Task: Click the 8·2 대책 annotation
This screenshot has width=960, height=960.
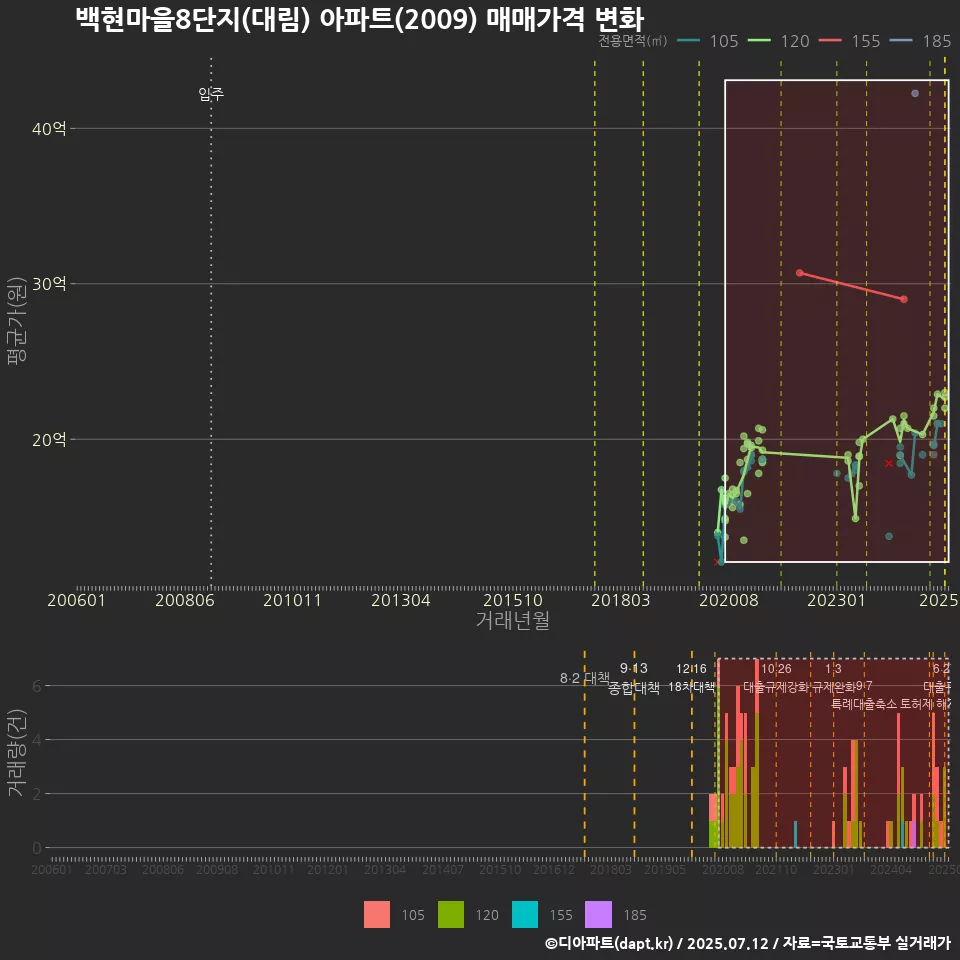Action: [x=585, y=678]
